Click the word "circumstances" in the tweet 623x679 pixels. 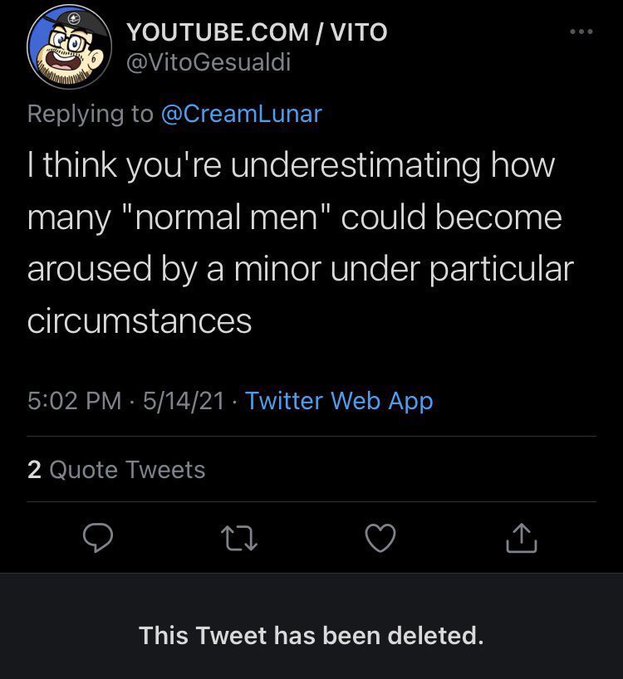click(138, 321)
